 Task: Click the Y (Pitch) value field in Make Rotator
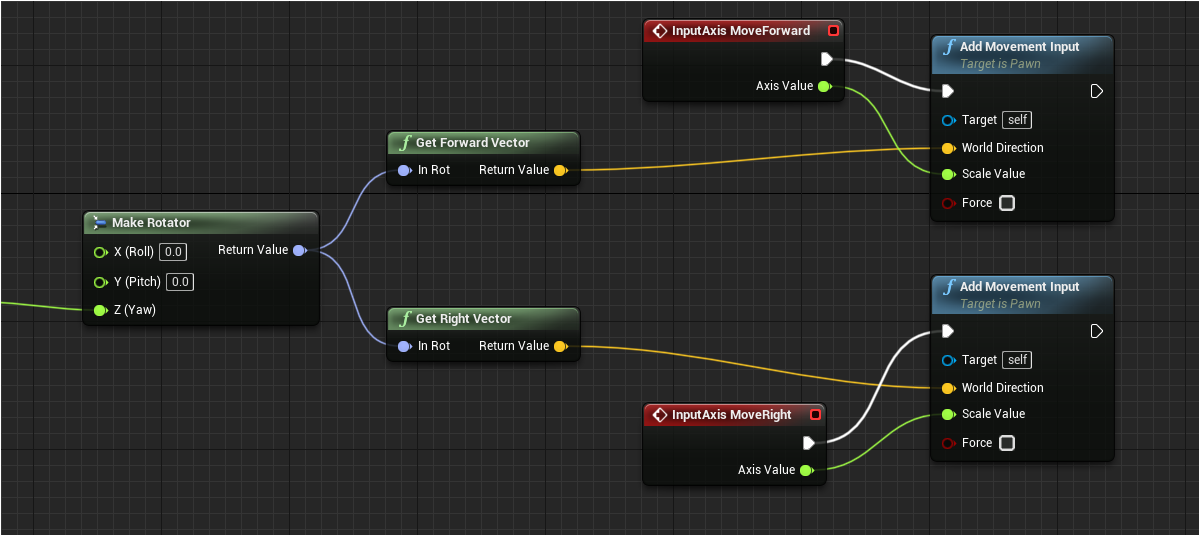tap(179, 282)
